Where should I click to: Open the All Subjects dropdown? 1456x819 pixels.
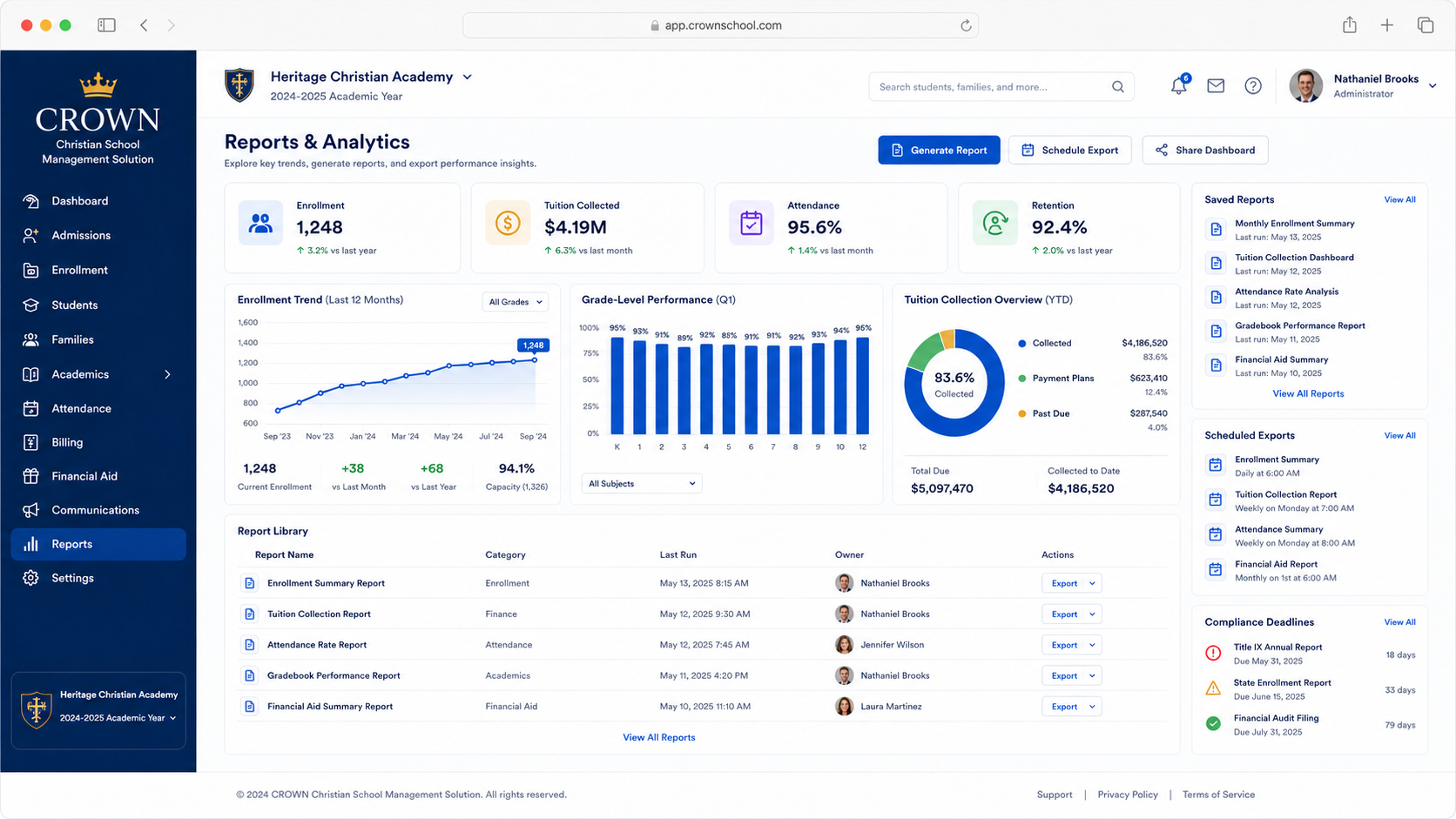(x=642, y=483)
